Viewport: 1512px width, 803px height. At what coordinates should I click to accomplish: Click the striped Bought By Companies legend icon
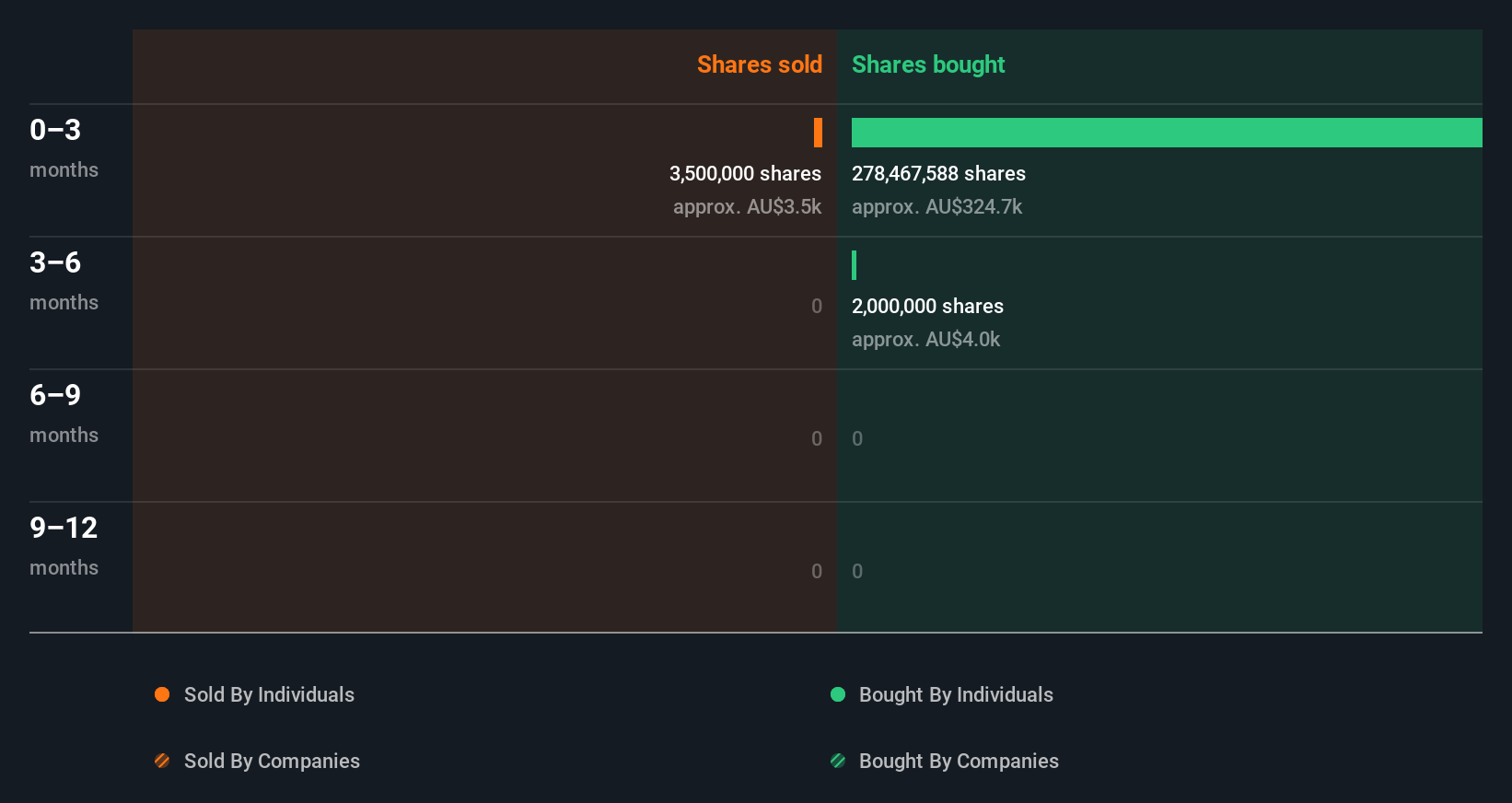coord(838,761)
